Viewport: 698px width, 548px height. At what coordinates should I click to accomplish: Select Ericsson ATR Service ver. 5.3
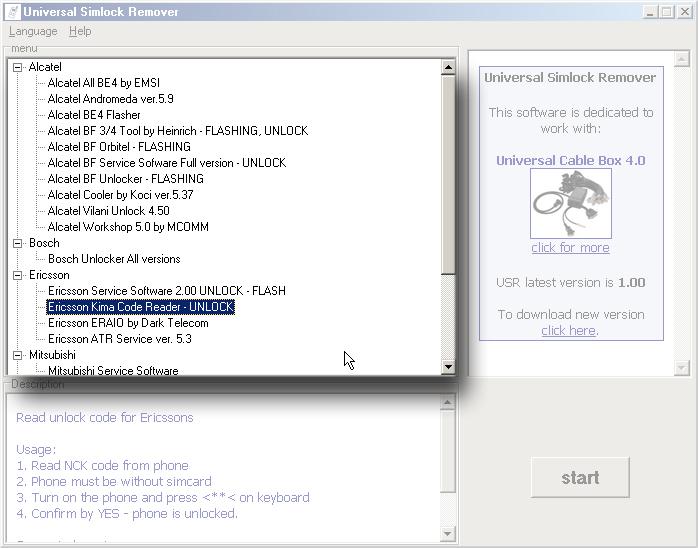pos(120,339)
